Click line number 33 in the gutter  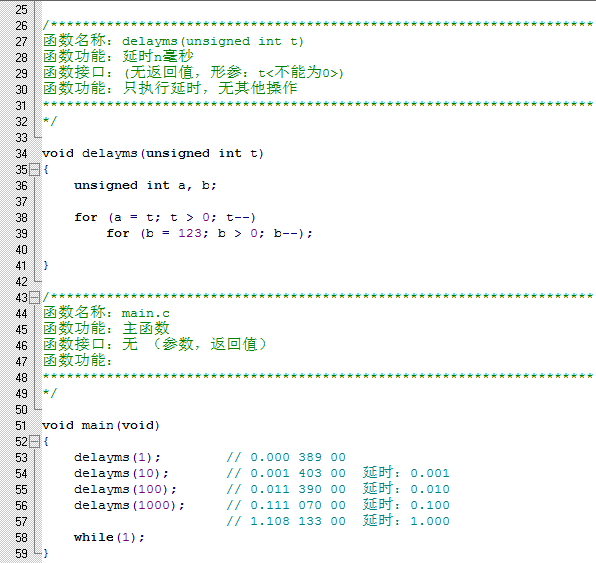[22, 138]
